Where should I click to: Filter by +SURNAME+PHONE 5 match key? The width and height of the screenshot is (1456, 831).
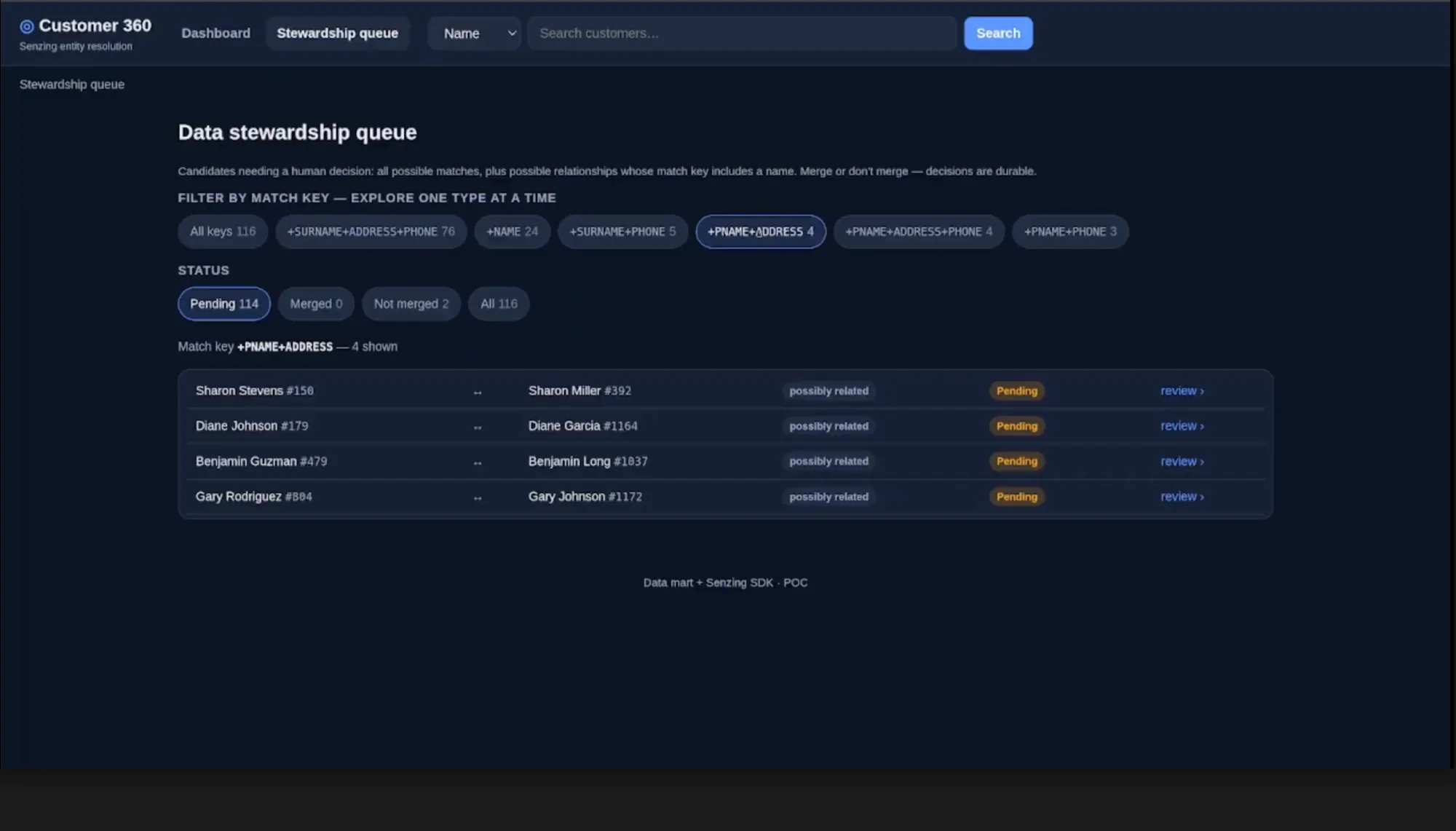pyautogui.click(x=622, y=232)
